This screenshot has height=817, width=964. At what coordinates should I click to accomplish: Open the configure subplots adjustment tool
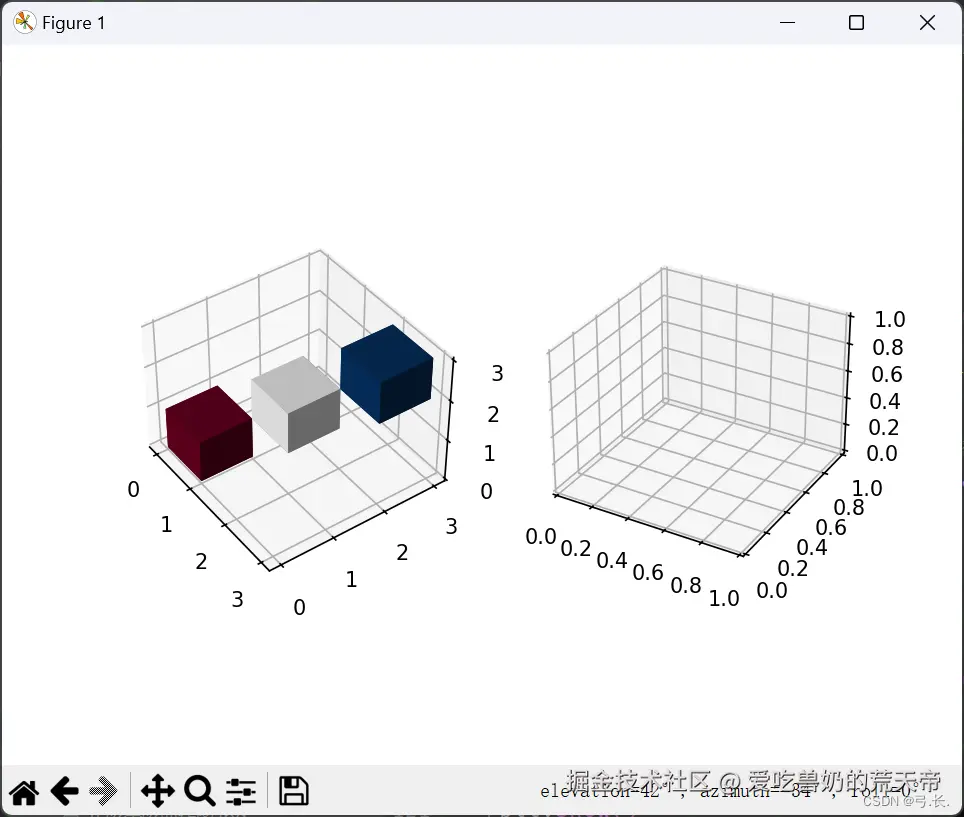pos(242,790)
